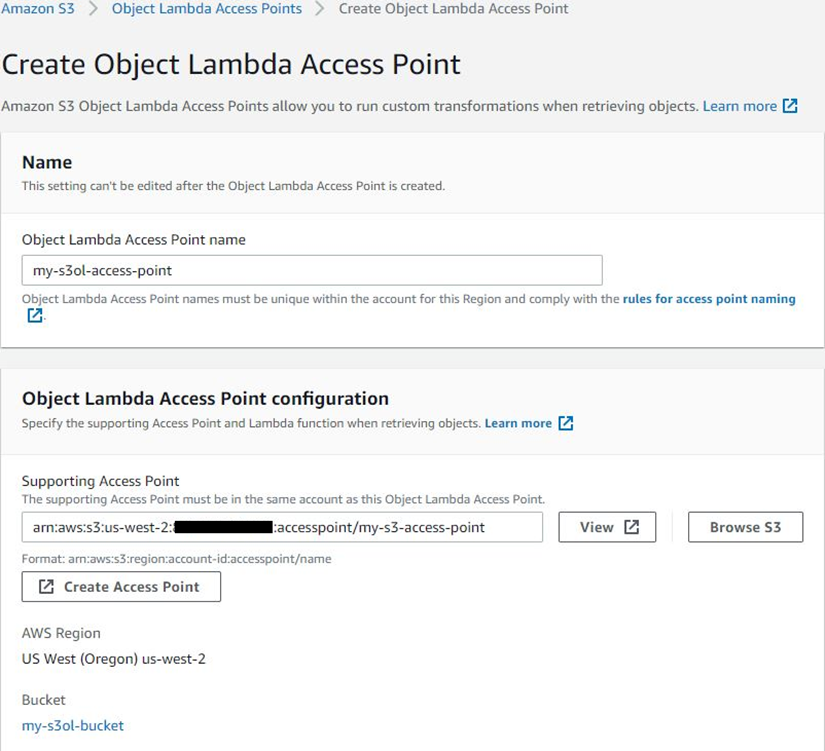The image size is (825, 751).
Task: Open the my-s3ol-bucket link
Action: click(x=74, y=725)
